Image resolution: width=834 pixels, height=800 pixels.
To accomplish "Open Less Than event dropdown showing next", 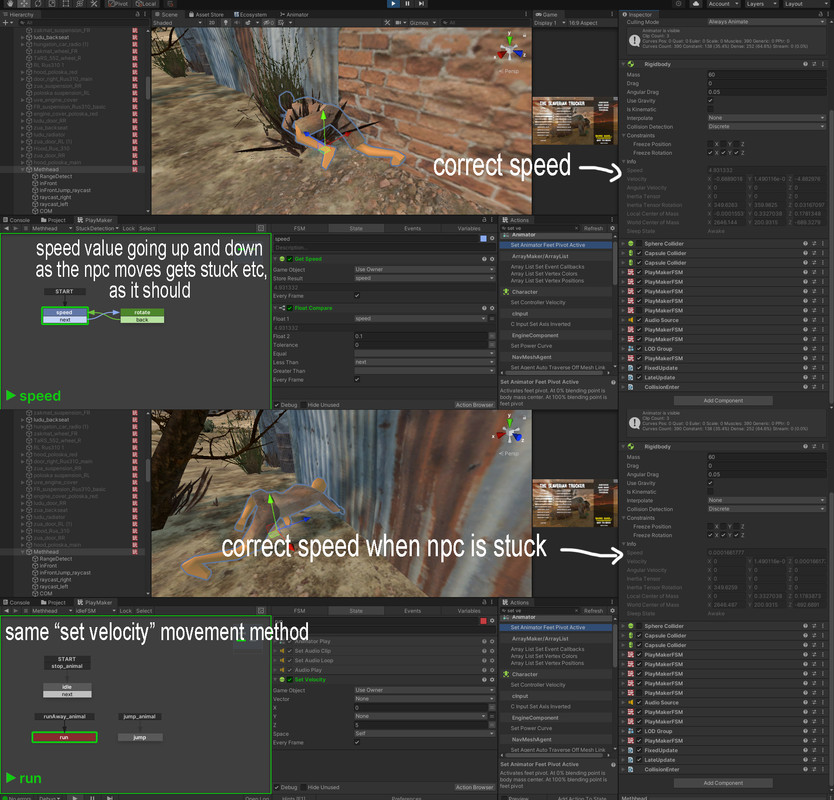I will pos(424,362).
